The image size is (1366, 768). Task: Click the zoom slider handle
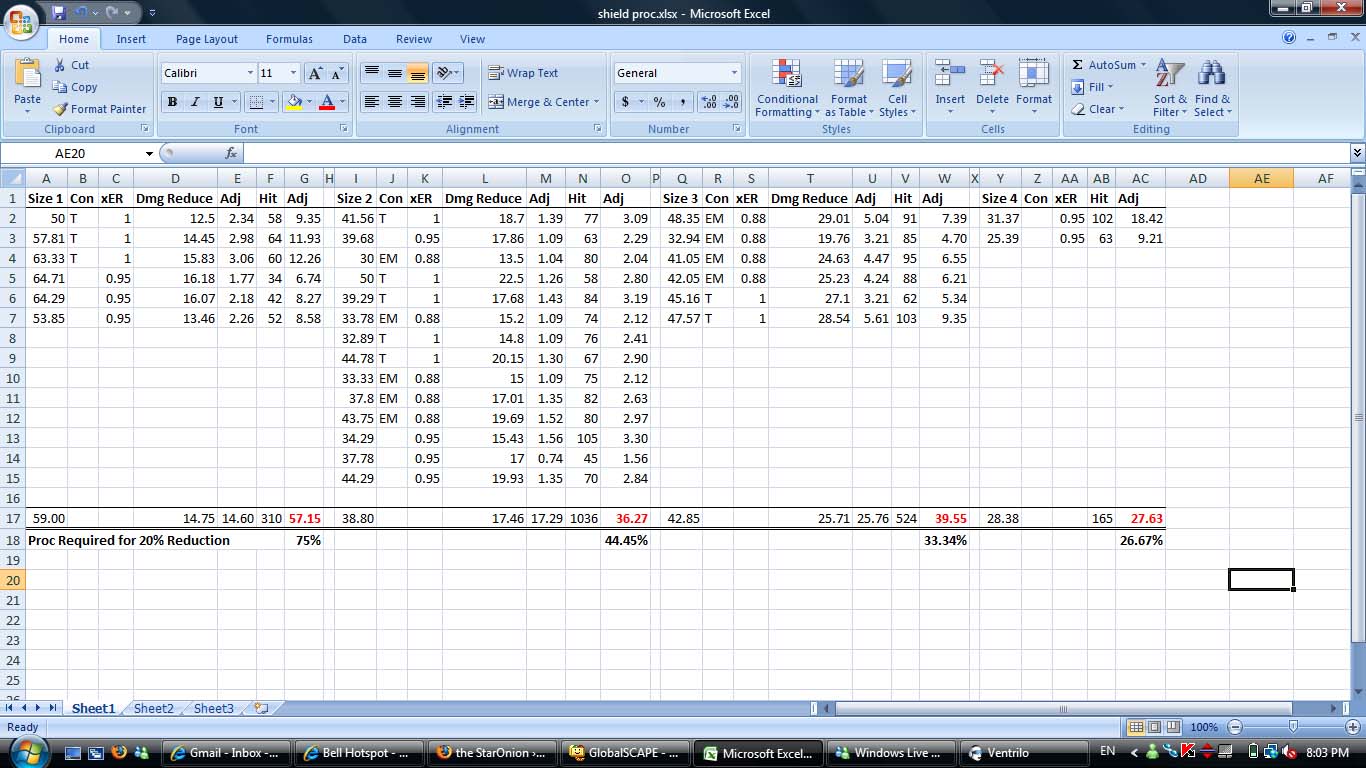coord(1293,727)
